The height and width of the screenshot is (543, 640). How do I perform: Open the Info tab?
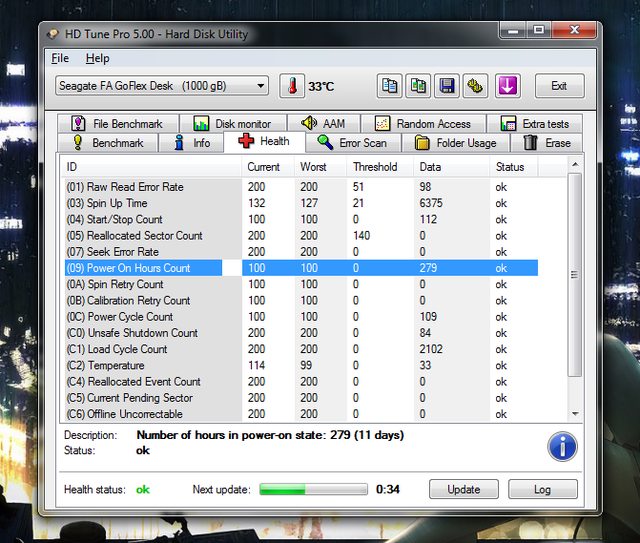pos(191,143)
